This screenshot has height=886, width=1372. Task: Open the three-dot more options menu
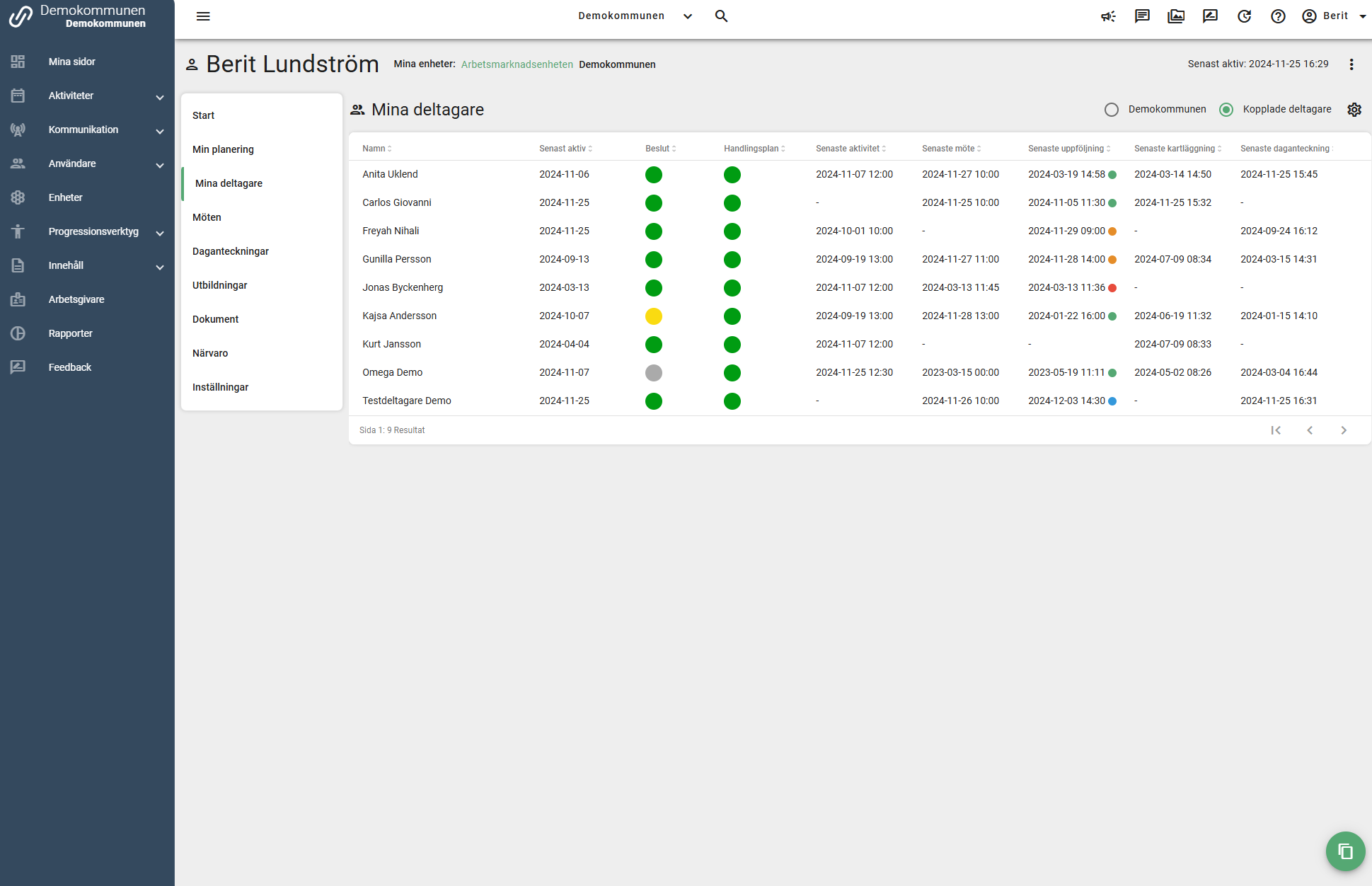click(x=1351, y=64)
